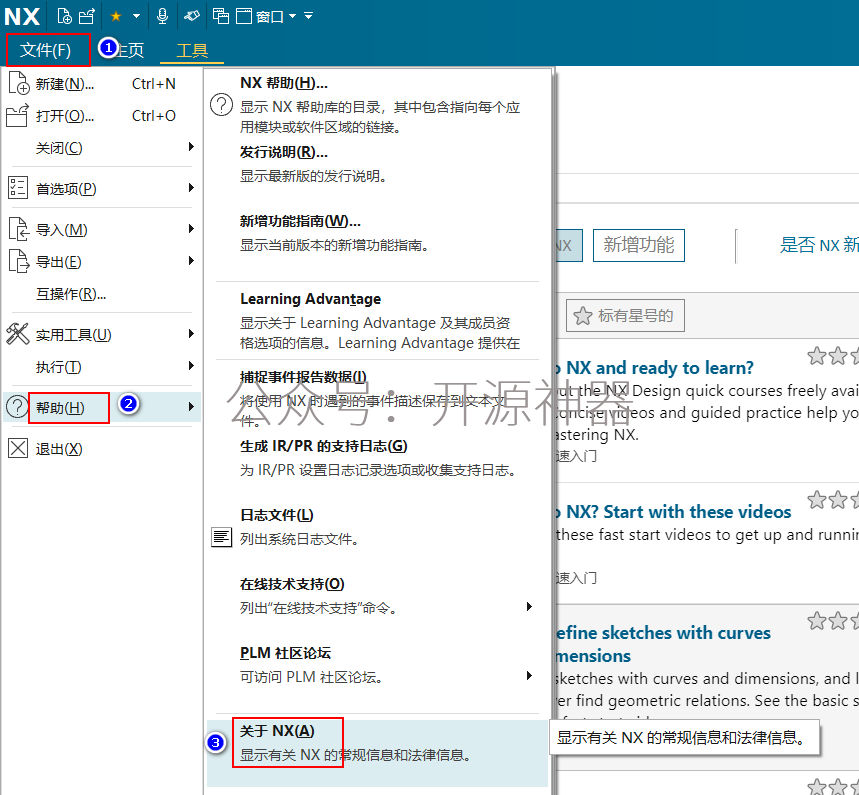Choose 退出(X) to exit NX
The height and width of the screenshot is (795, 859).
101,449
